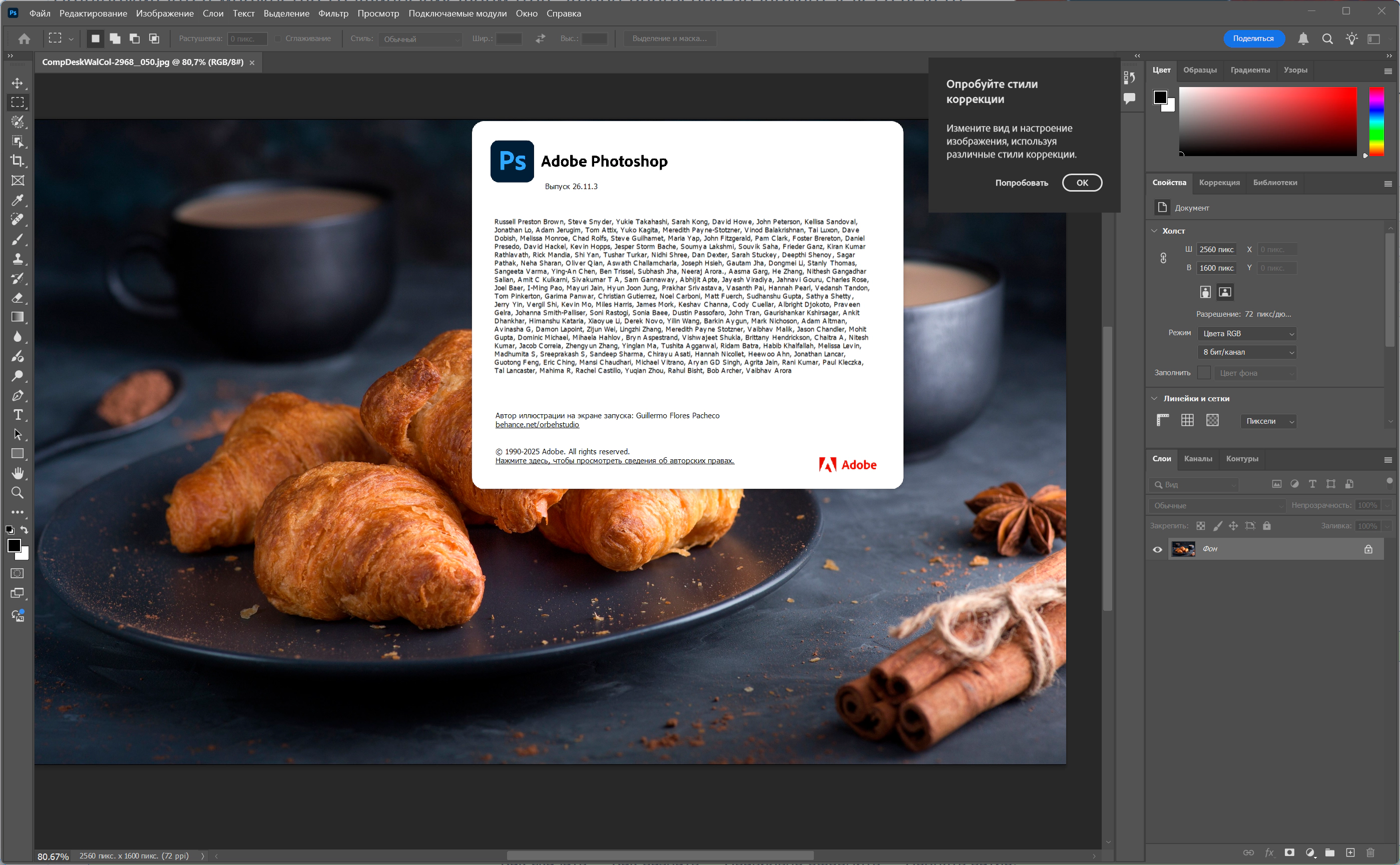Click the Попробовать button
1400x865 pixels.
1021,183
